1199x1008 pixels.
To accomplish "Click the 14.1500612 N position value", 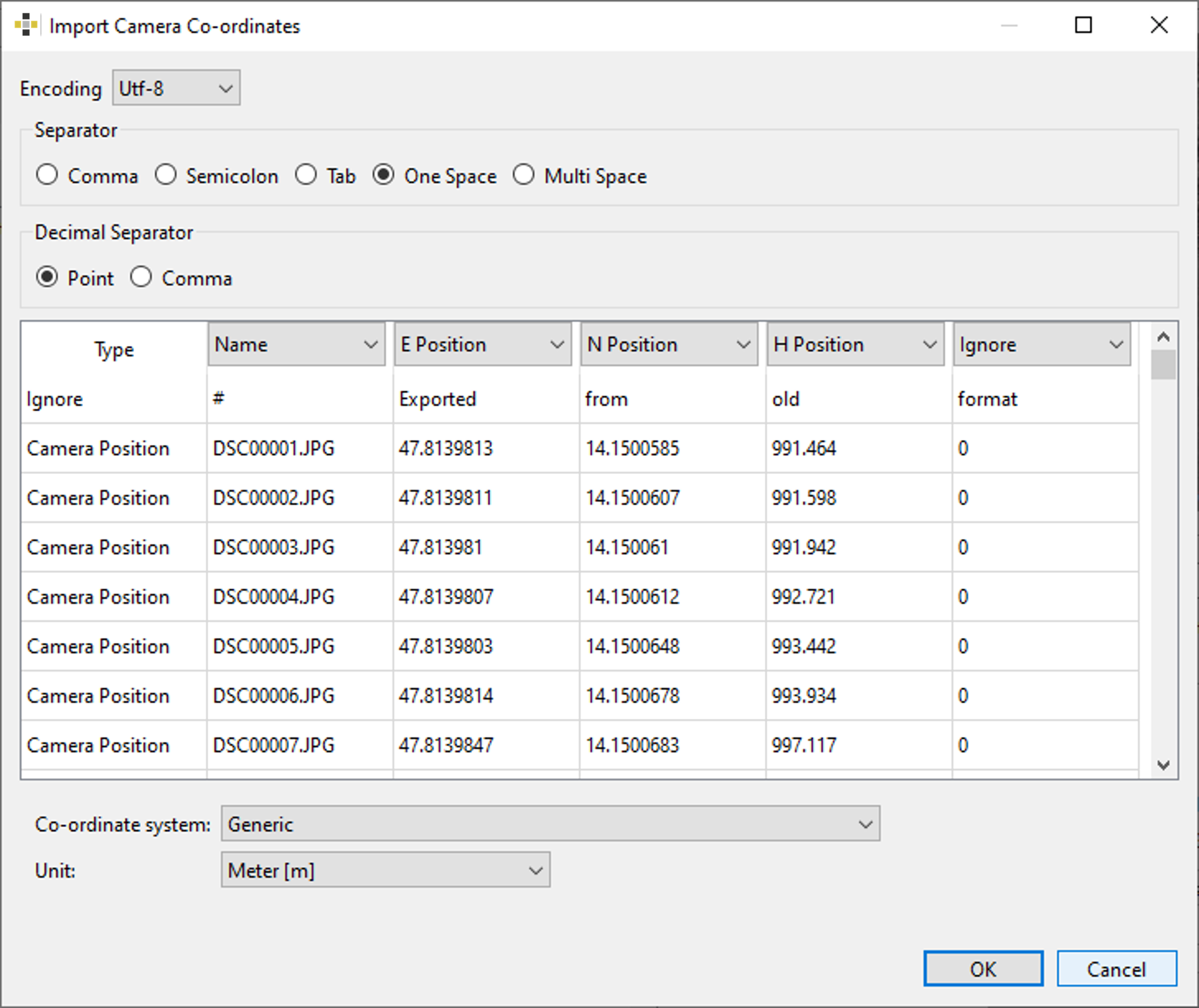I will (672, 597).
